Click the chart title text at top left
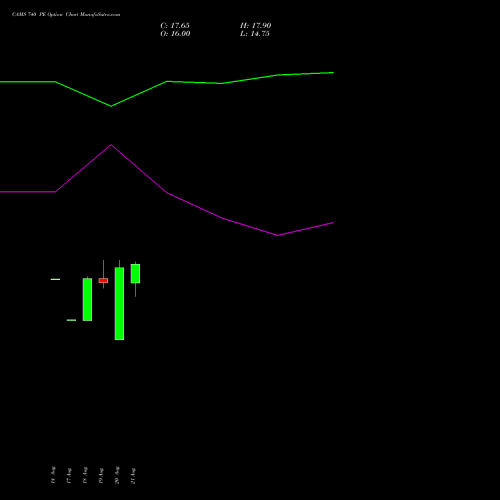 coord(66,14)
